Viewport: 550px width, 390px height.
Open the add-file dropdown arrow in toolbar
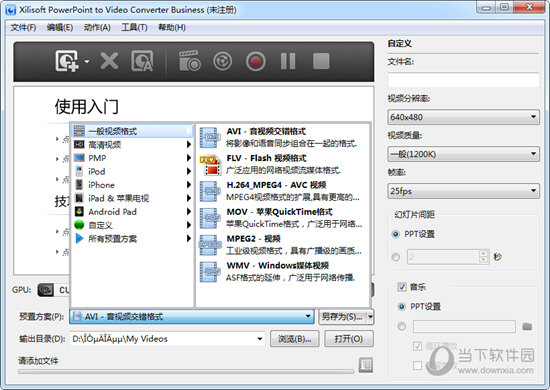[86, 62]
